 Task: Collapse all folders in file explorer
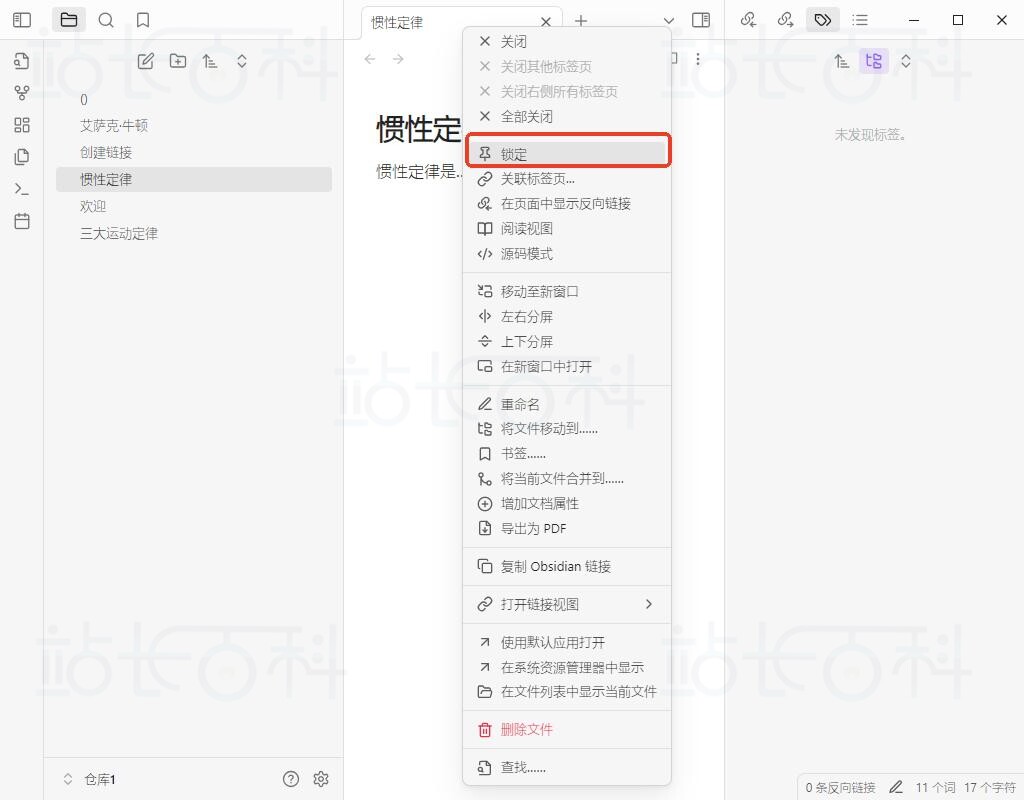pos(242,60)
